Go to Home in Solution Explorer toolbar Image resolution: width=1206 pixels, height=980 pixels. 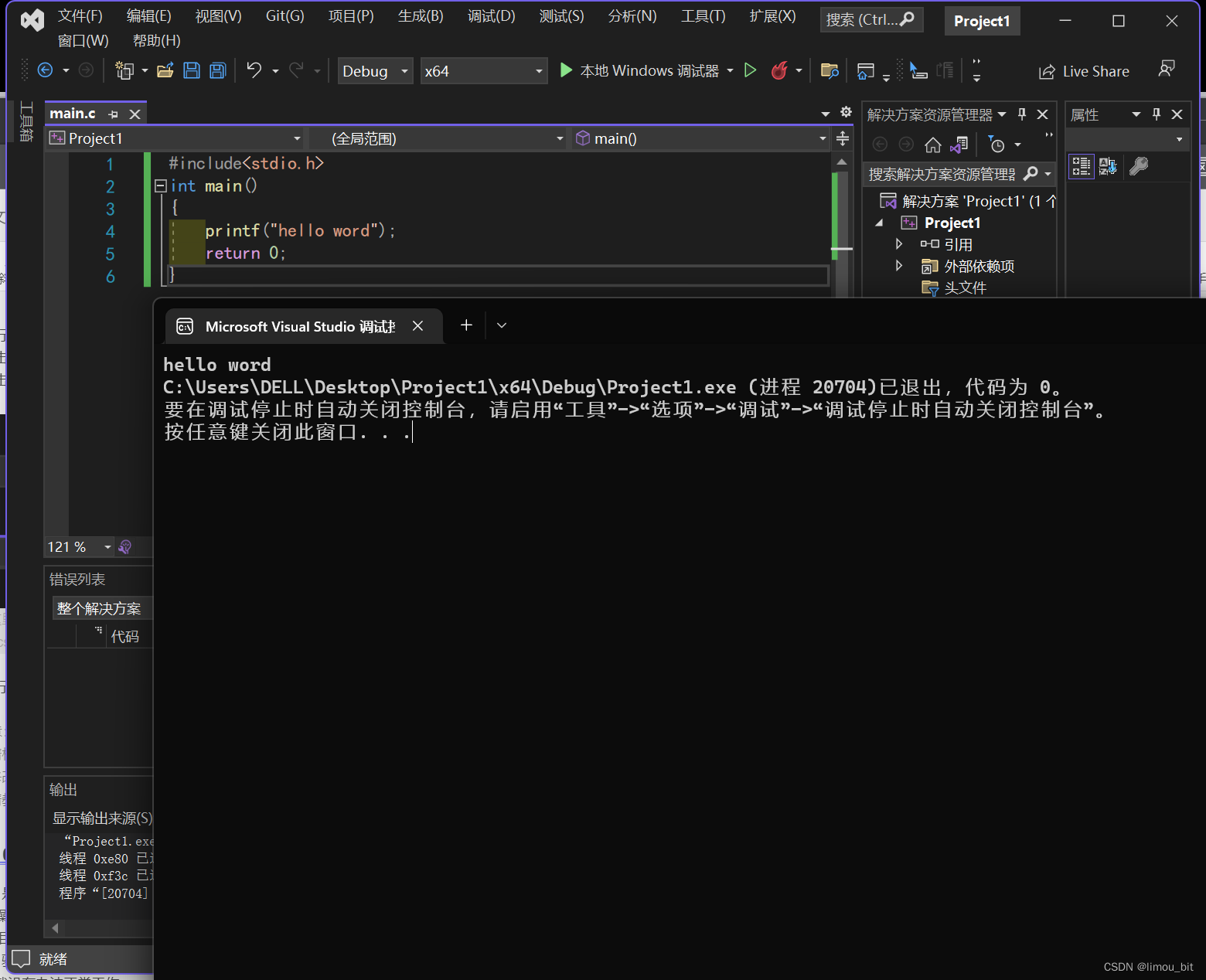coord(933,145)
